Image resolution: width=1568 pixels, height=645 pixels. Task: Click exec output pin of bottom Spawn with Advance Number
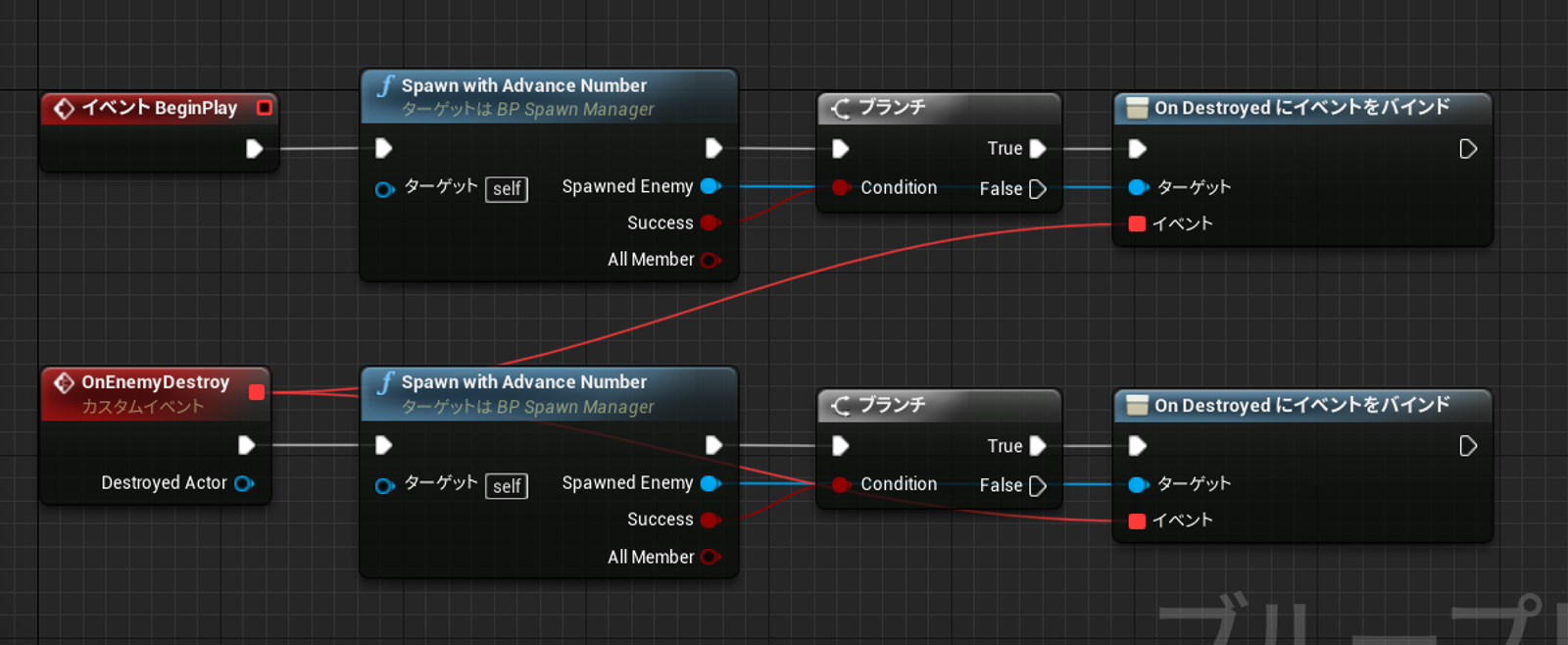713,445
